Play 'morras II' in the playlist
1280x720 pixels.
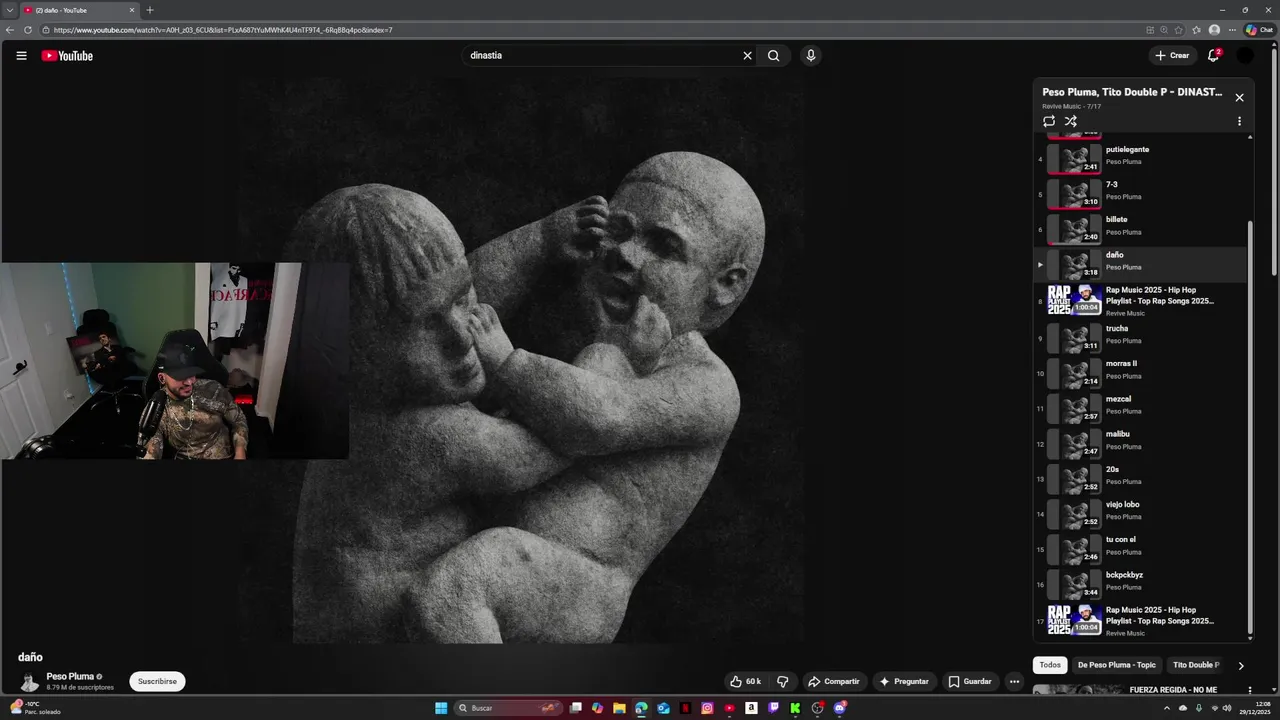pos(1140,373)
